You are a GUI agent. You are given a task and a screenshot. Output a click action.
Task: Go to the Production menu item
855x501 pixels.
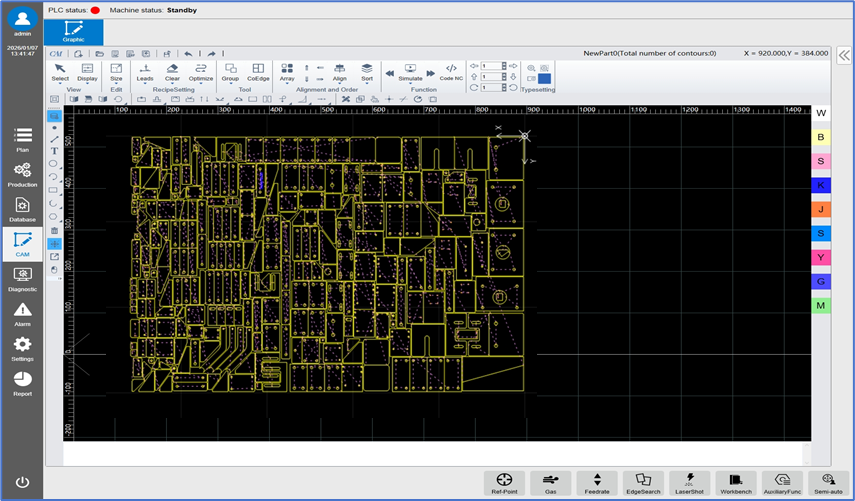tap(22, 175)
